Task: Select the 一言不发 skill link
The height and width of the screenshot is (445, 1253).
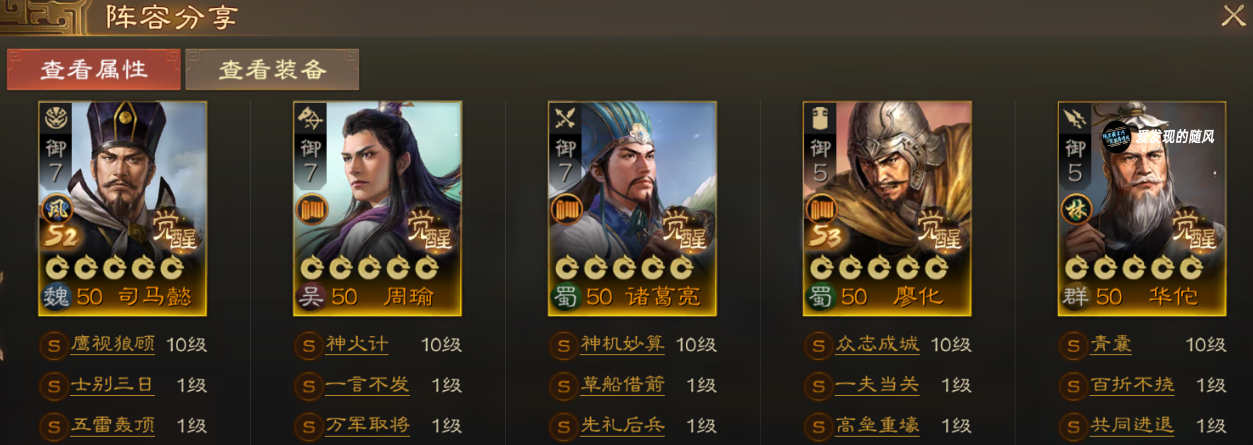Action: 367,385
